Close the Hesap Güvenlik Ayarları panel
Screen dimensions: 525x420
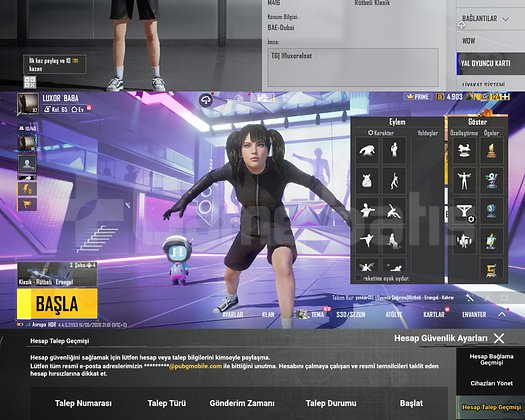[x=499, y=338]
